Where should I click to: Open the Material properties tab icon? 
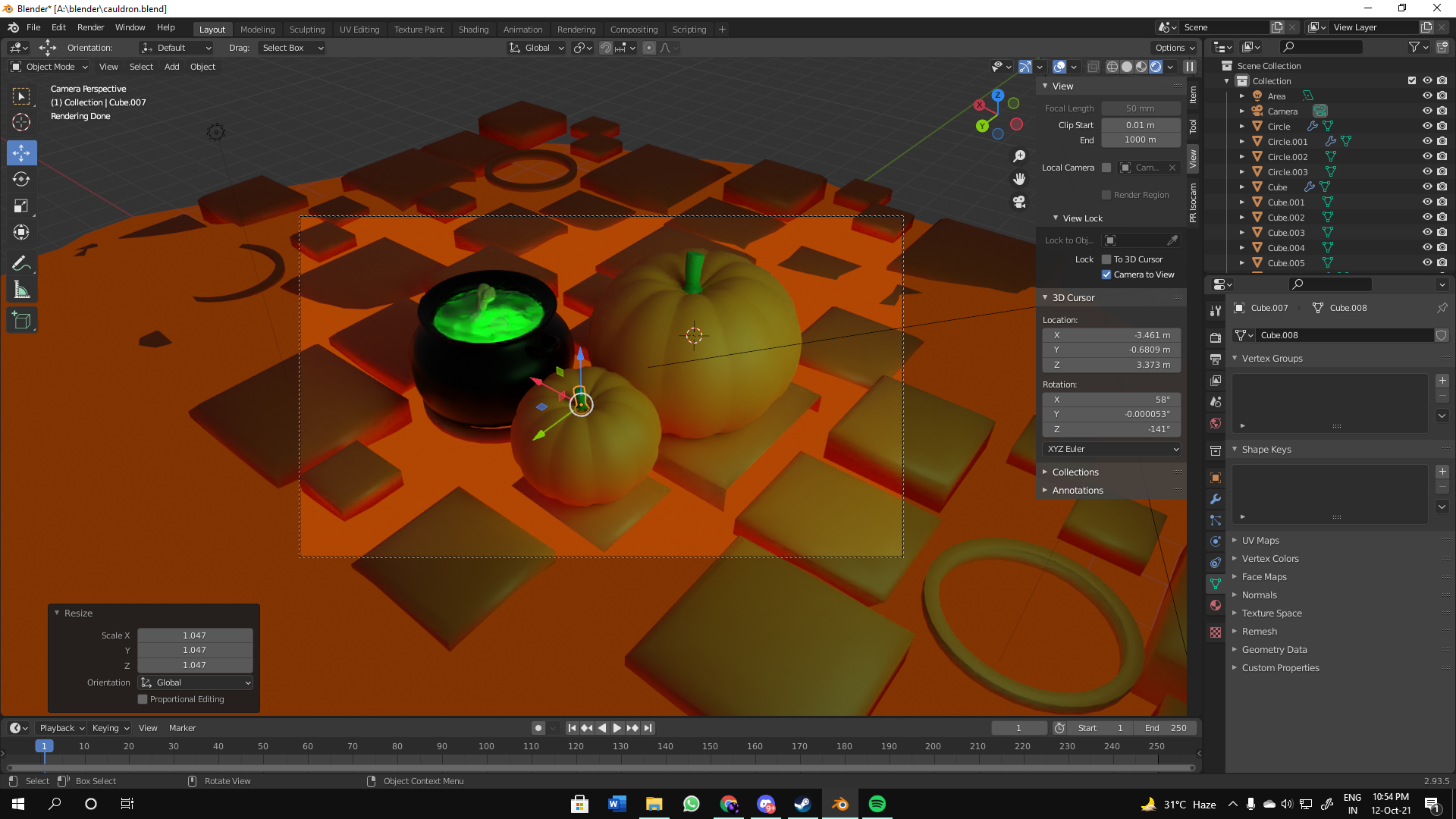(1216, 605)
